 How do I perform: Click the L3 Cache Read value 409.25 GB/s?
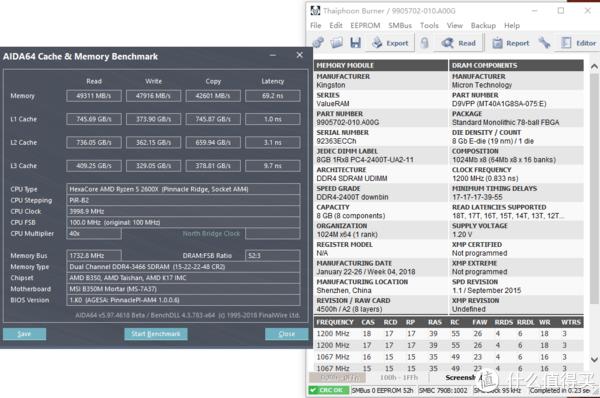pyautogui.click(x=94, y=166)
